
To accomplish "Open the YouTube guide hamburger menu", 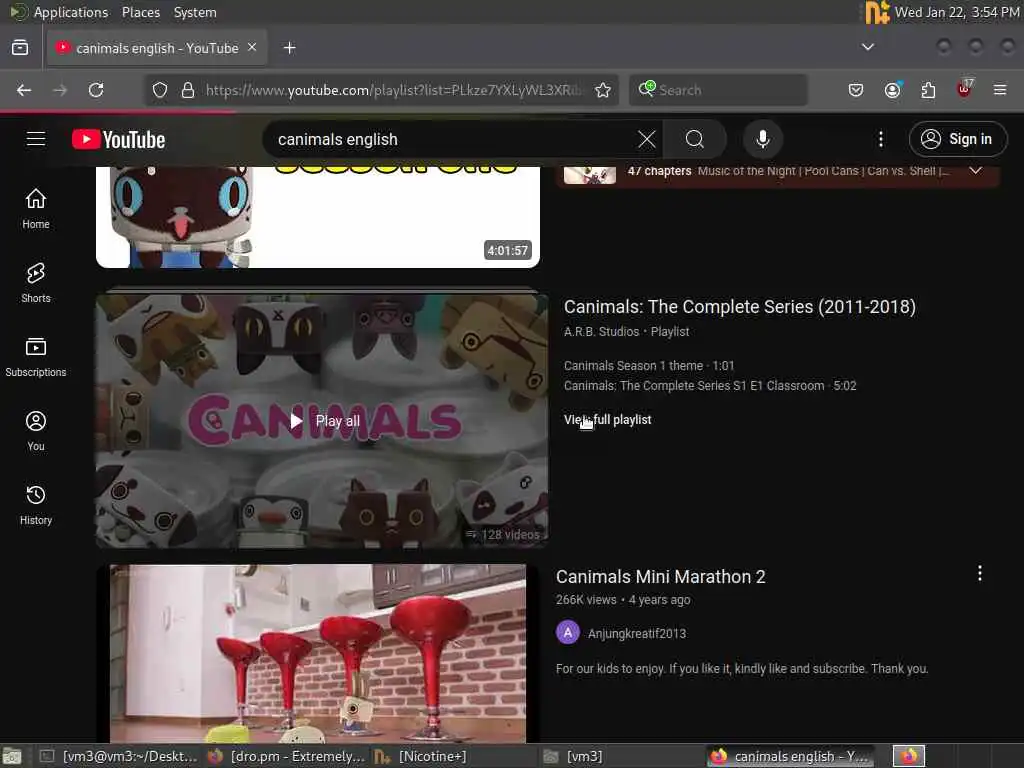I will 36,139.
